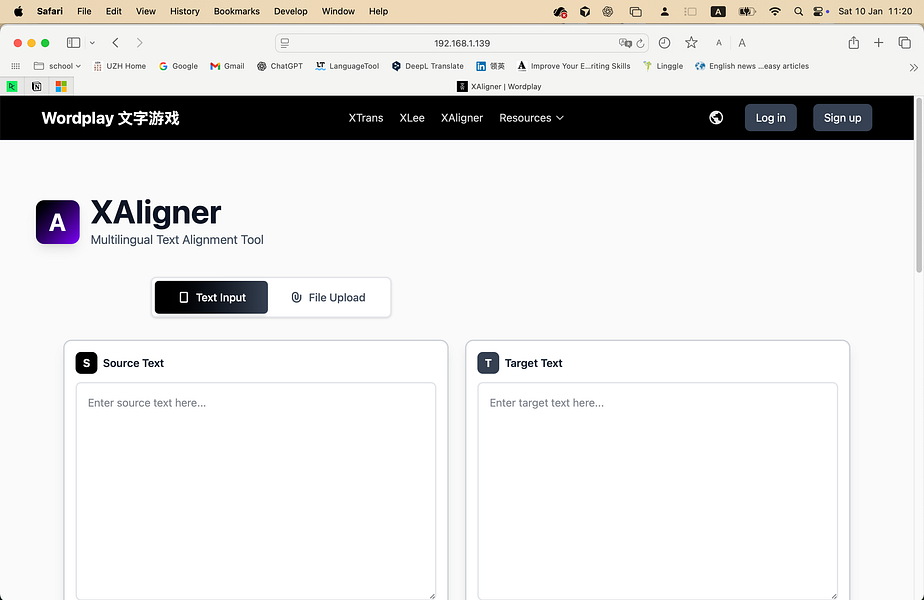Click the globe language icon

pos(716,118)
